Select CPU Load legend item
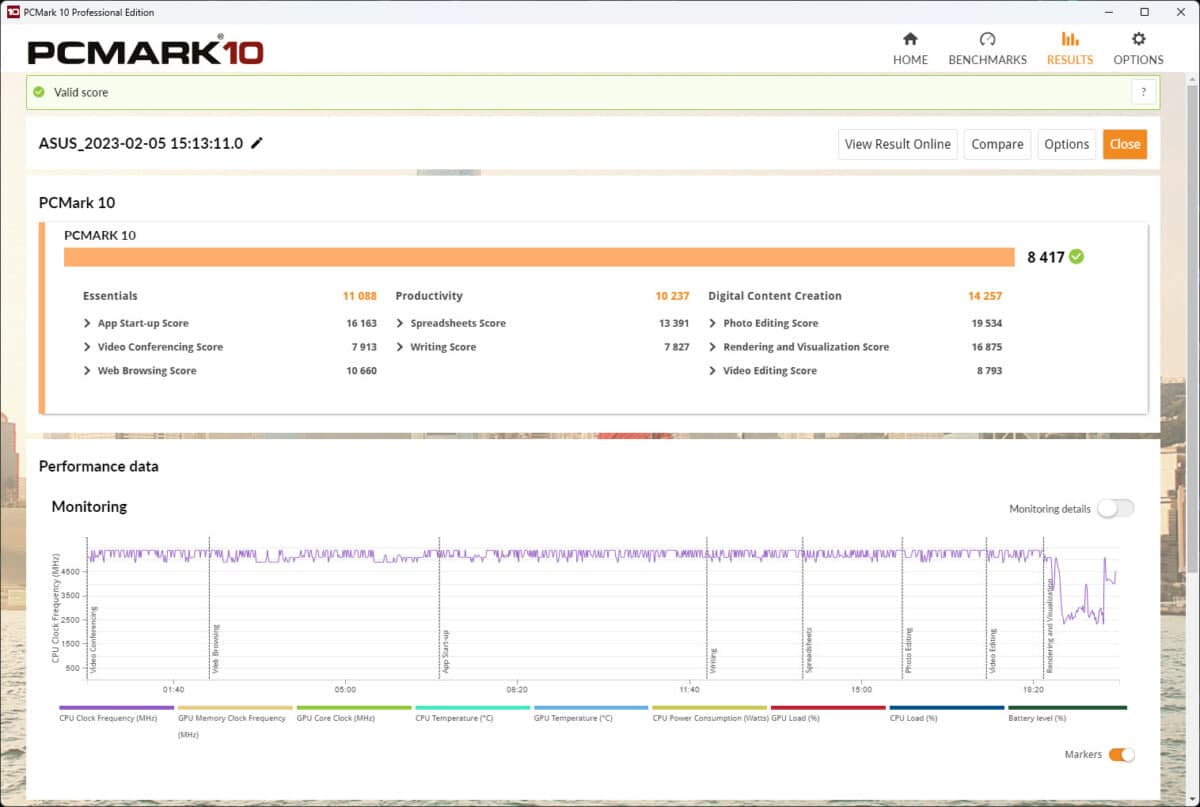Image resolution: width=1200 pixels, height=807 pixels. point(946,713)
